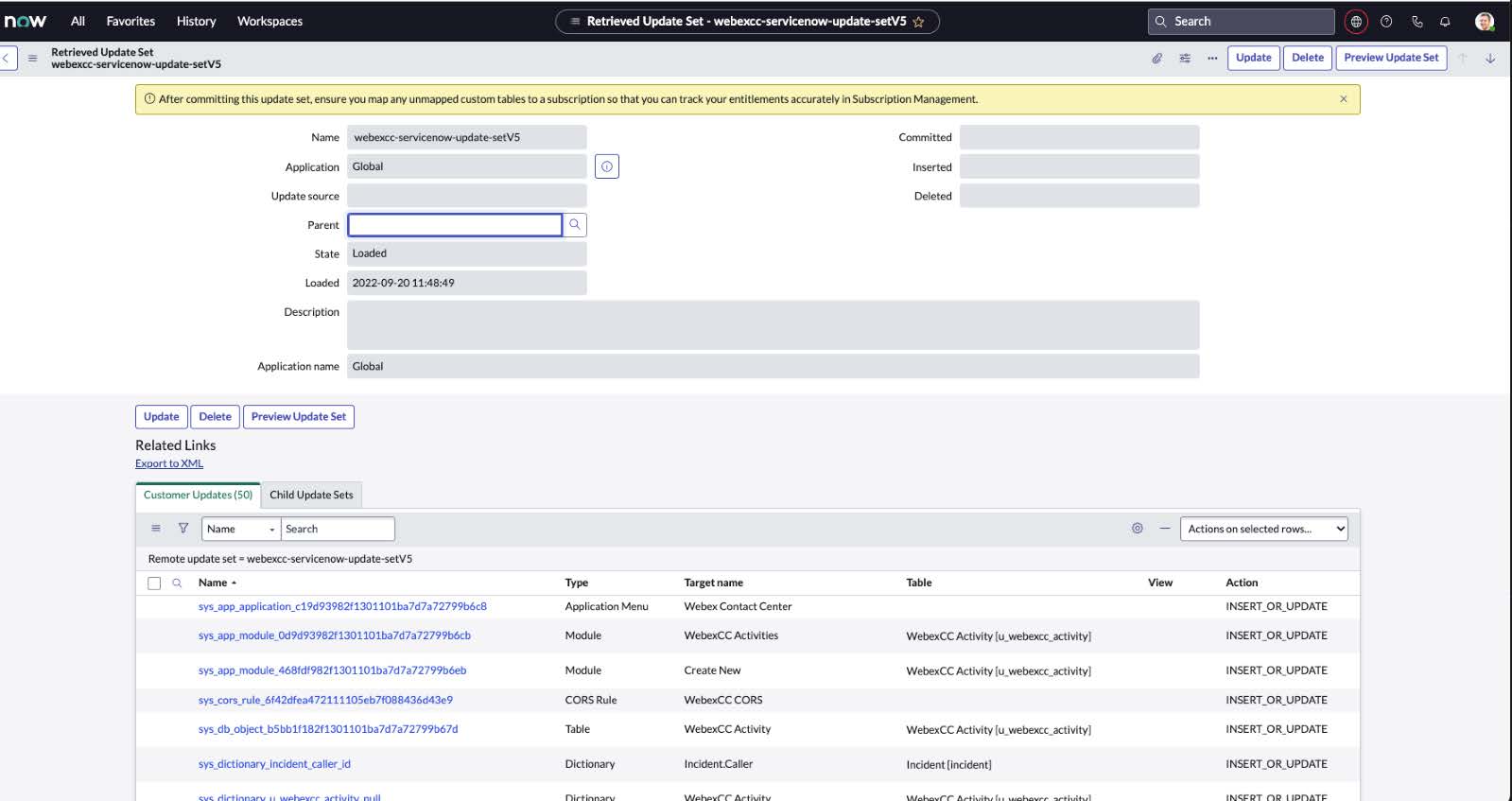Click the bottom Delete button
This screenshot has width=1512, height=801.
pos(215,417)
